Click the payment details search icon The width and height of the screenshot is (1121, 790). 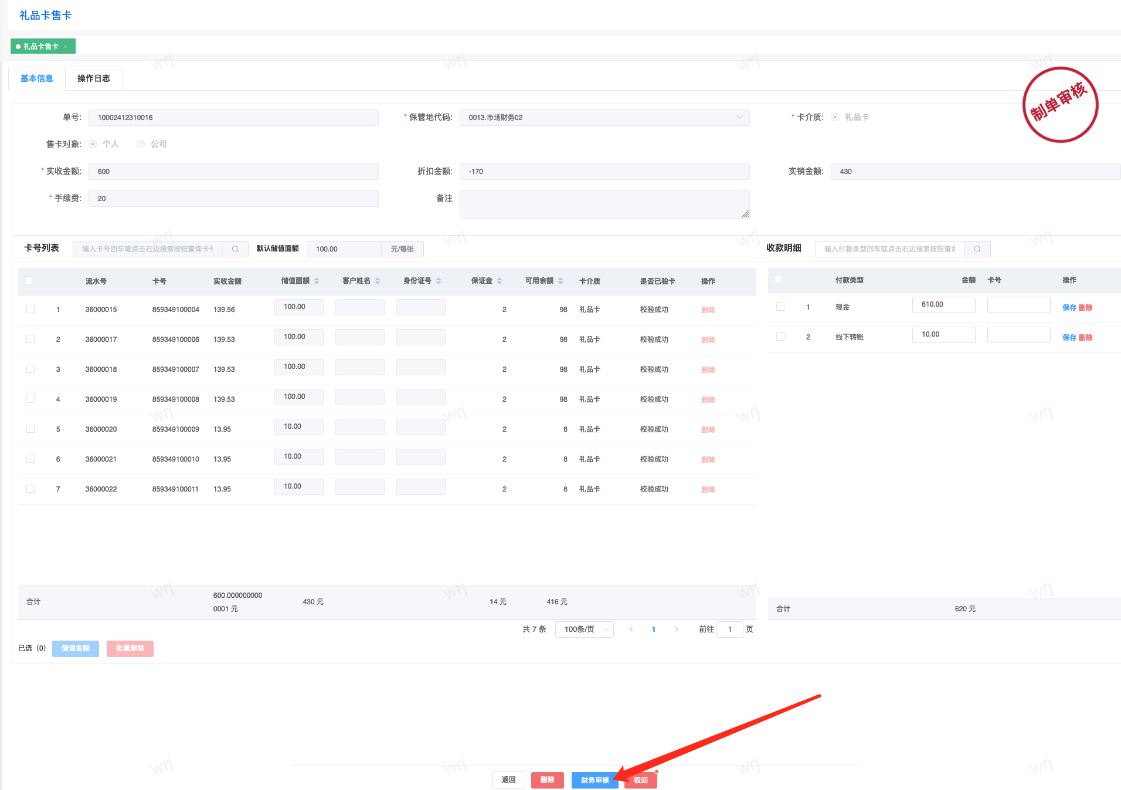click(977, 249)
